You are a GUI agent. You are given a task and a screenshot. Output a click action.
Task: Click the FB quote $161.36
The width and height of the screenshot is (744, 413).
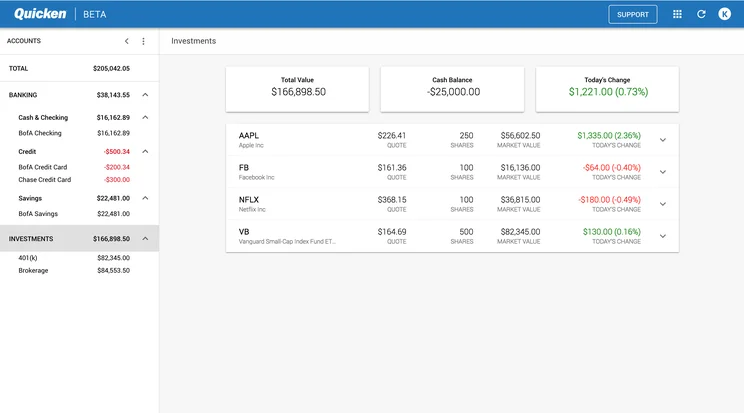click(392, 168)
